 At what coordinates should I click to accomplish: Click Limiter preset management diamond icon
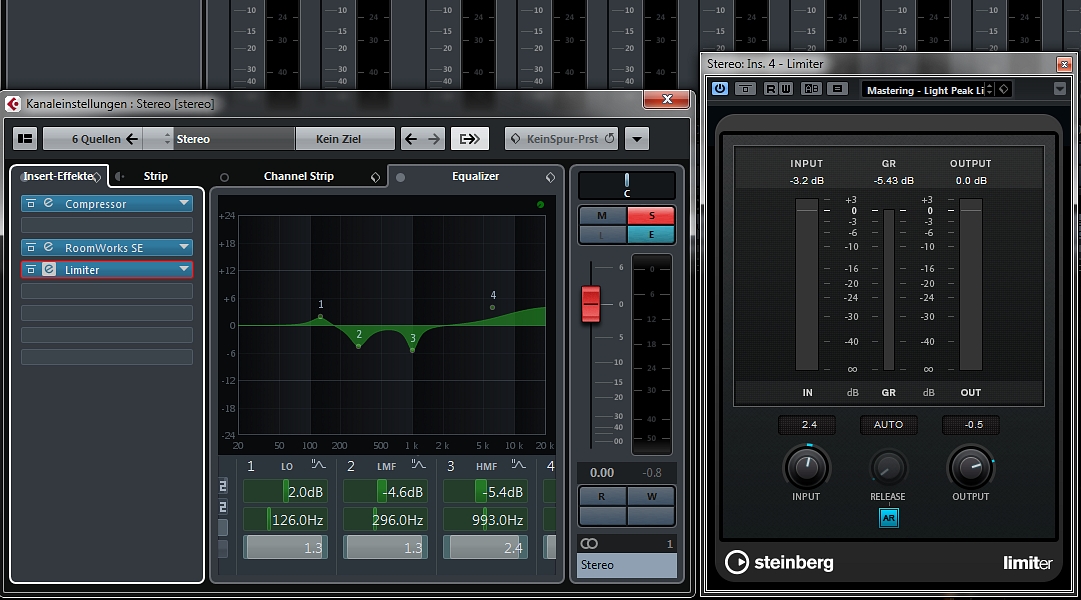[x=1004, y=89]
